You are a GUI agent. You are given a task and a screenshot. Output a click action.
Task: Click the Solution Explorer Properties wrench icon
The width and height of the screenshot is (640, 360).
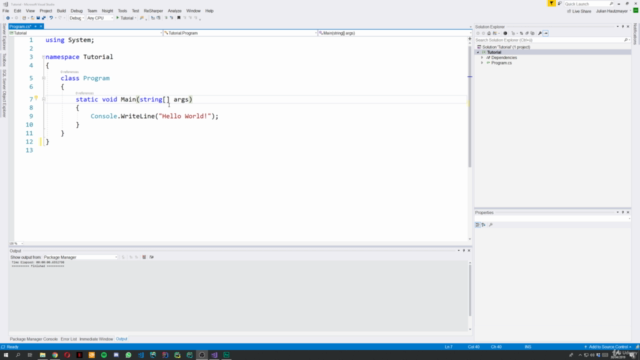click(x=540, y=33)
